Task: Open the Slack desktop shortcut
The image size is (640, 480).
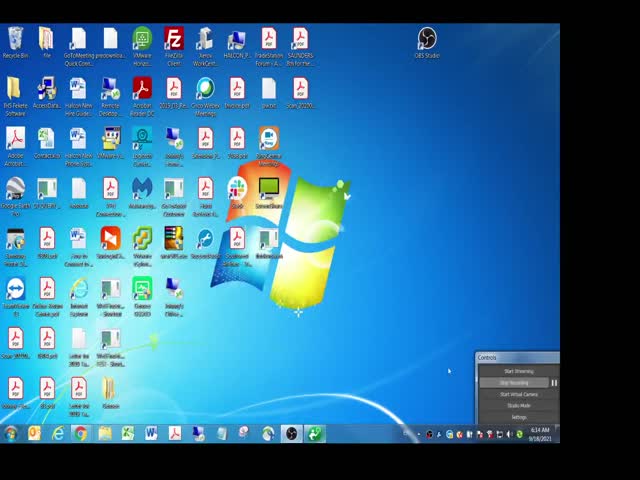Action: tap(237, 189)
